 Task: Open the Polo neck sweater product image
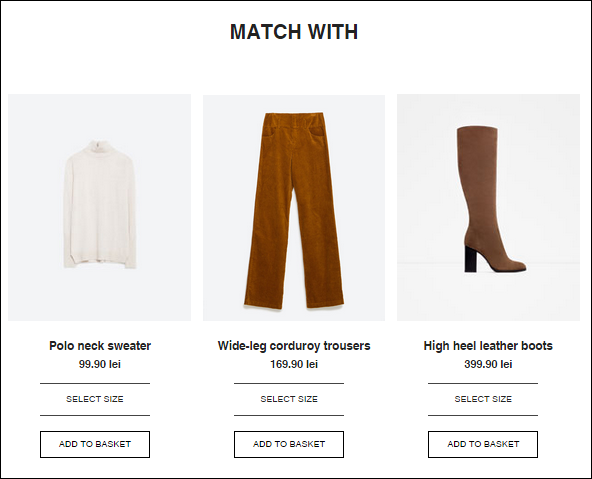pyautogui.click(x=99, y=207)
